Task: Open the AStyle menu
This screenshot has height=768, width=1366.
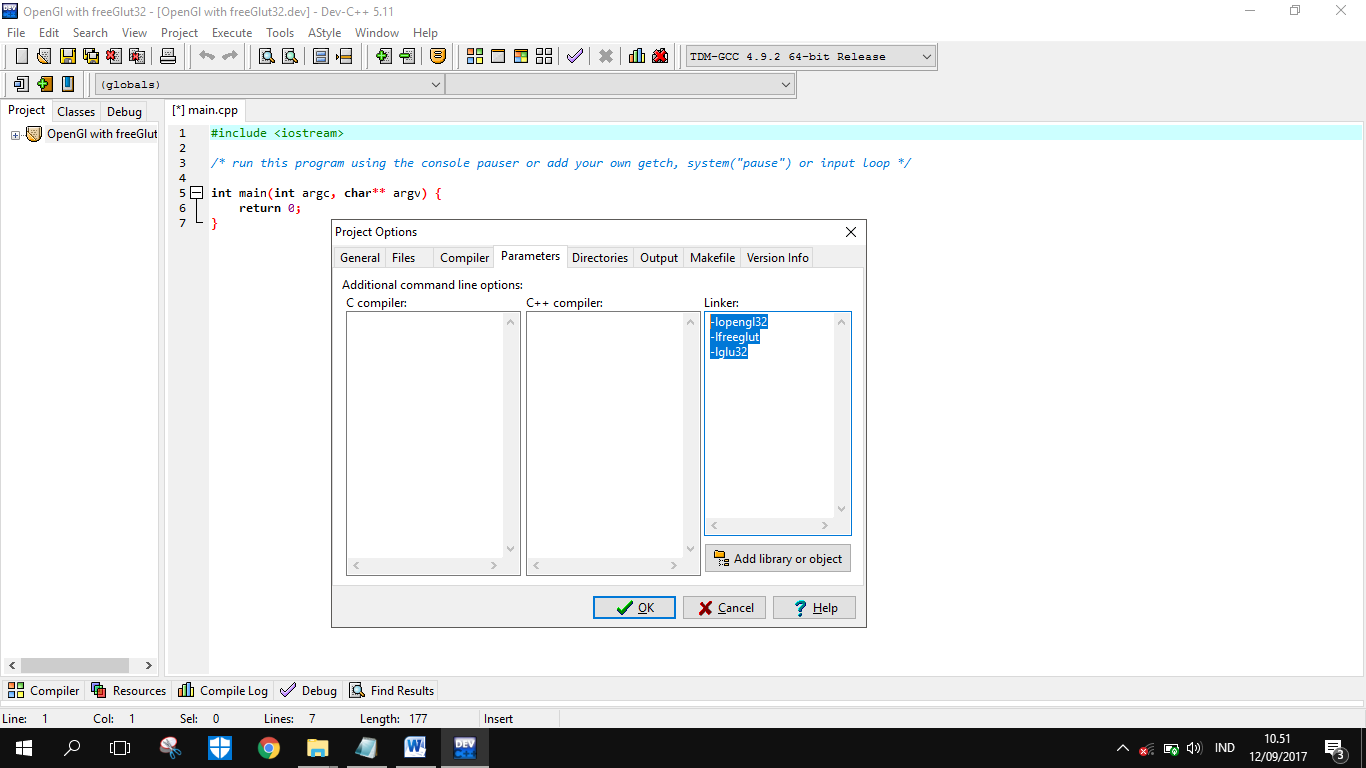Action: coord(324,33)
